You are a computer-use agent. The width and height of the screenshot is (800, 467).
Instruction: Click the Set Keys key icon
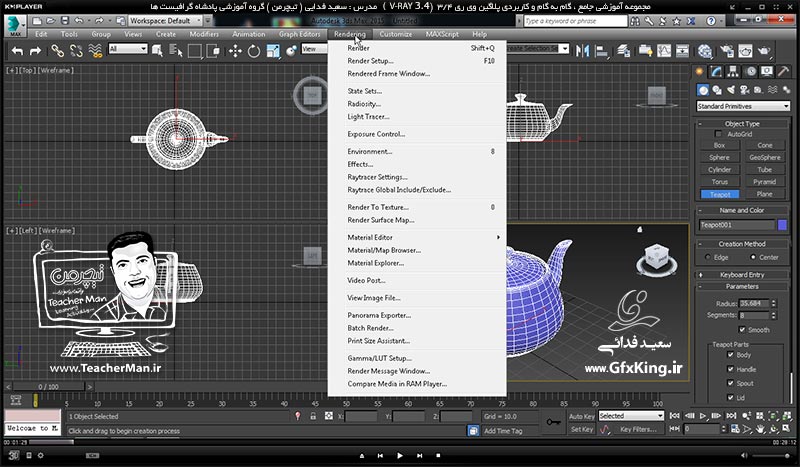click(553, 422)
